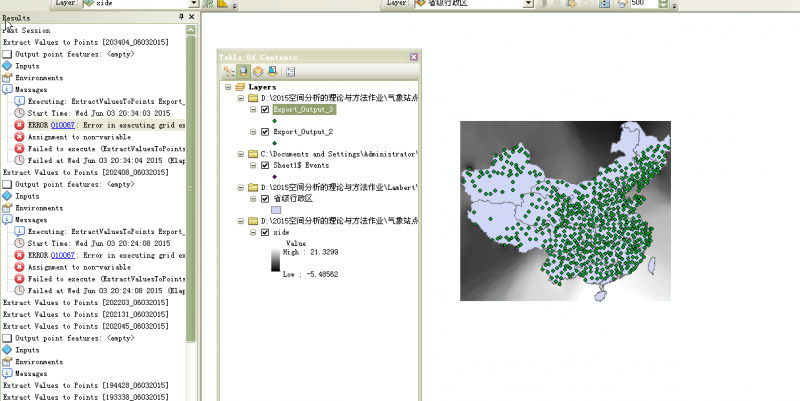Image resolution: width=800 pixels, height=401 pixels.
Task: Click the Environments icon under run 203404
Action: coord(7,78)
